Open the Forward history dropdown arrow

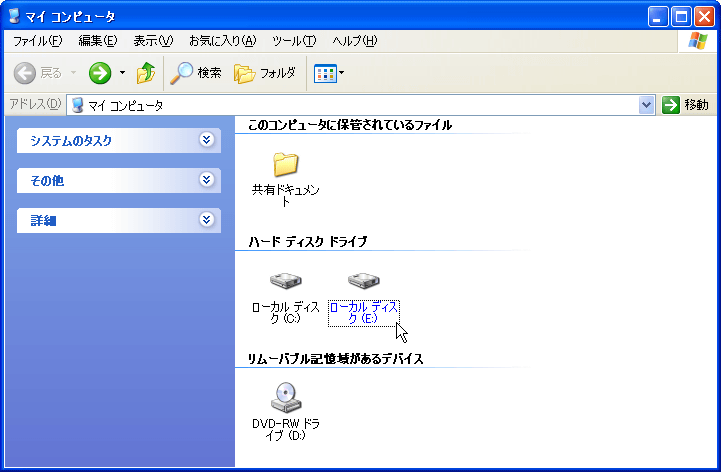coord(122,73)
